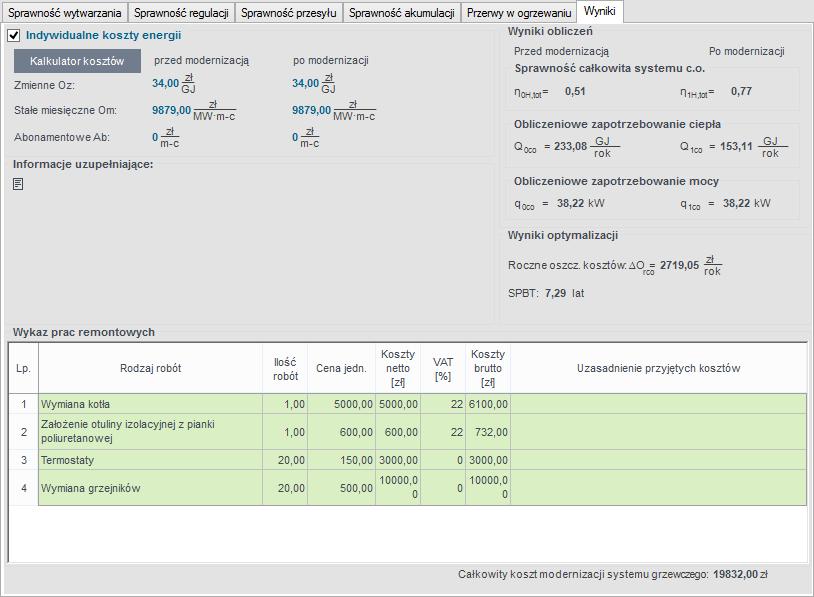This screenshot has width=814, height=597.
Task: Select the Sprawność przesyłu tab
Action: coord(289,12)
